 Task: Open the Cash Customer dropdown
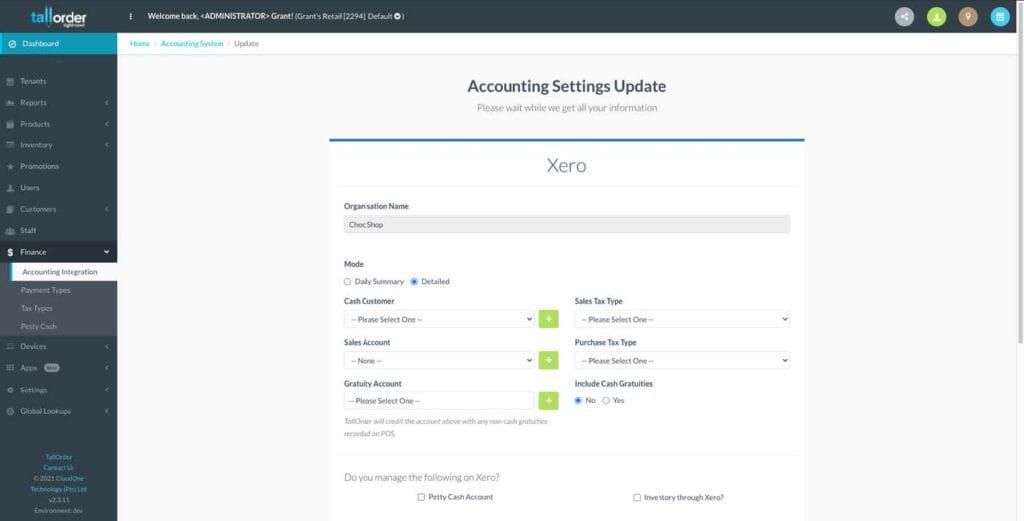440,319
